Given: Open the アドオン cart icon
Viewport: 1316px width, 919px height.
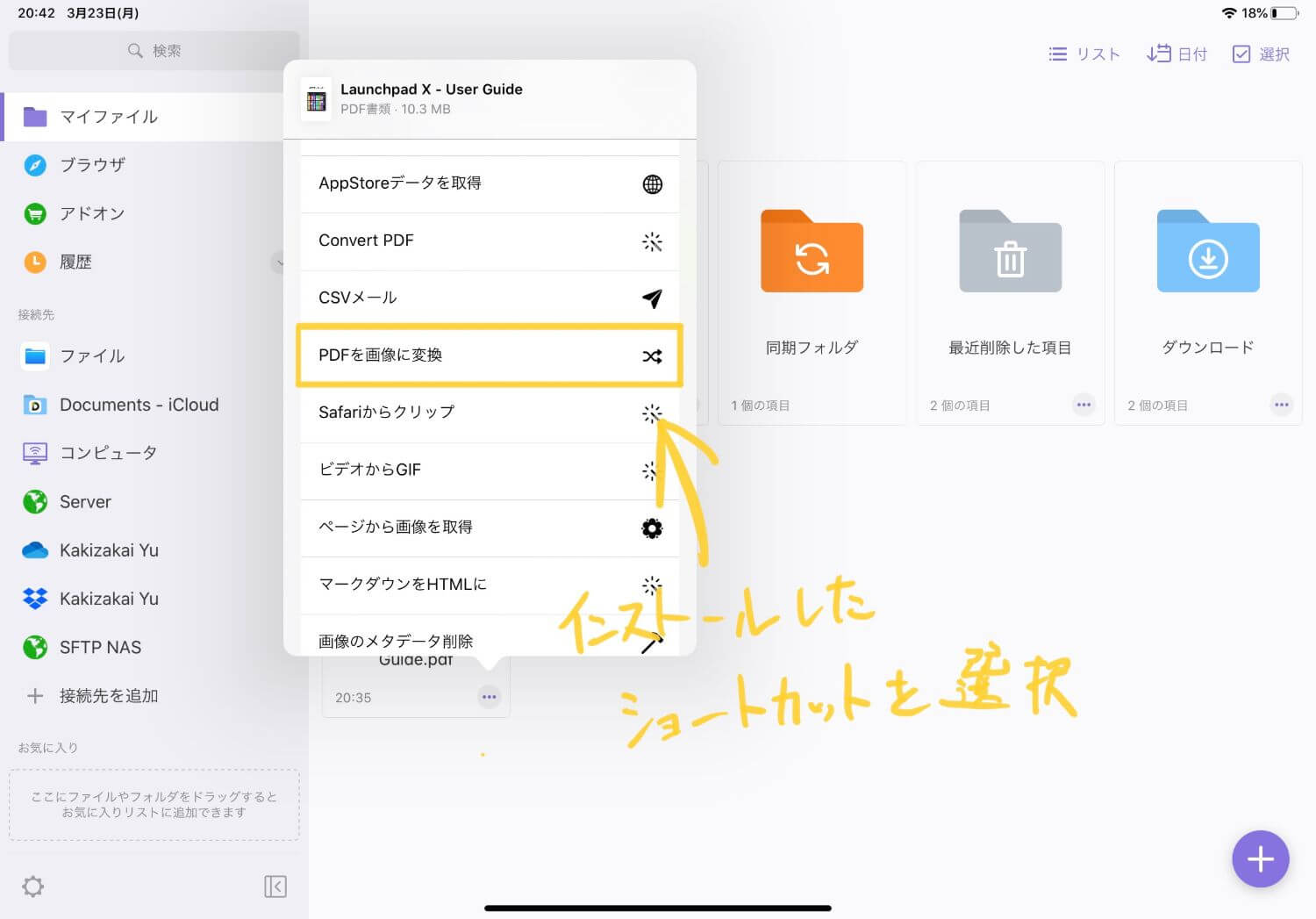Looking at the screenshot, I should (35, 213).
